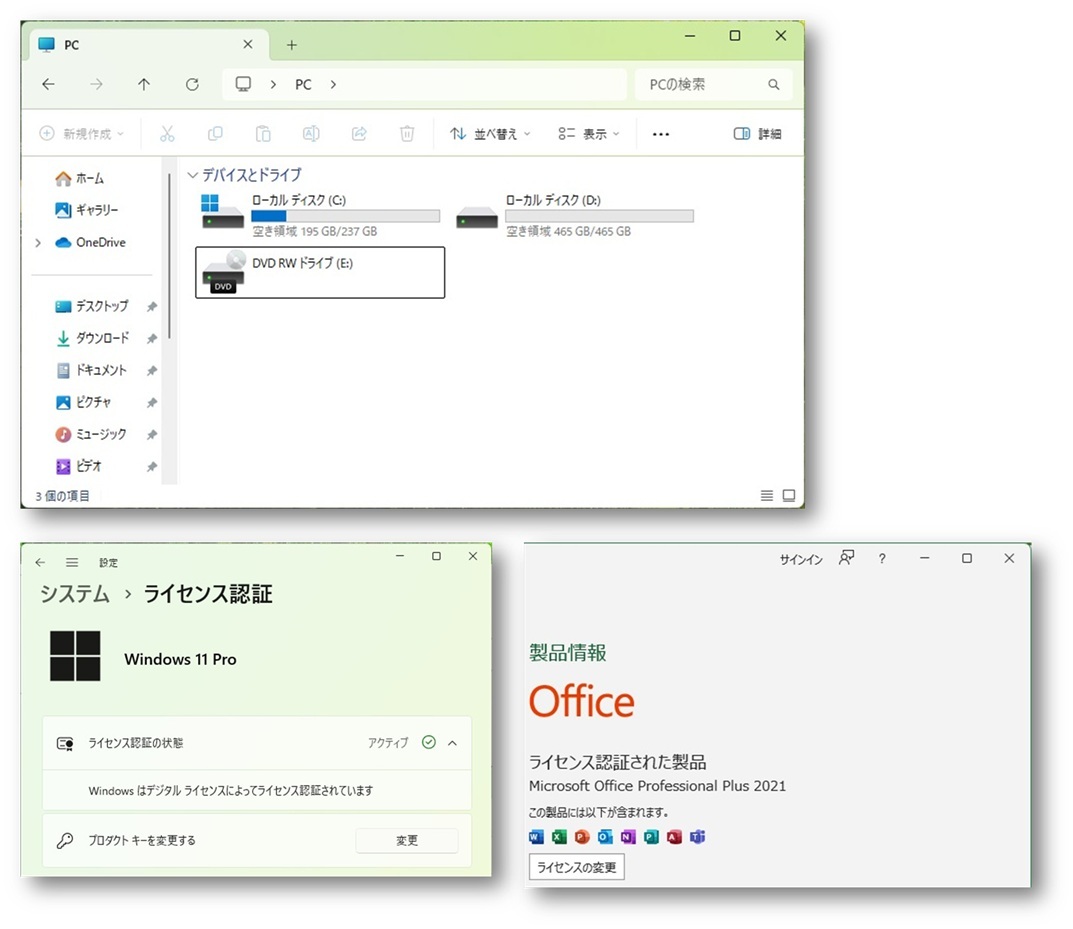
Task: Select the PC tab in File Explorer
Action: (x=148, y=44)
